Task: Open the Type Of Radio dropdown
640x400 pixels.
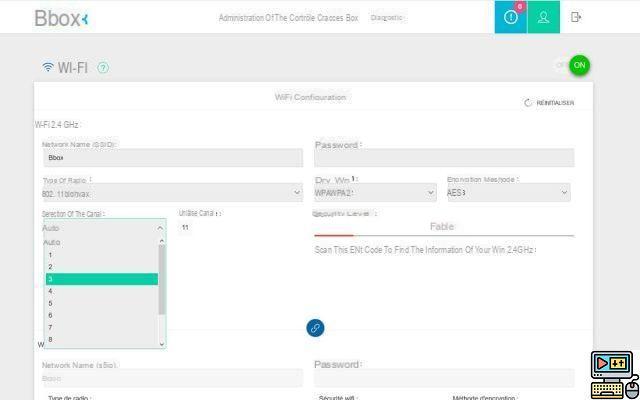Action: tap(172, 193)
